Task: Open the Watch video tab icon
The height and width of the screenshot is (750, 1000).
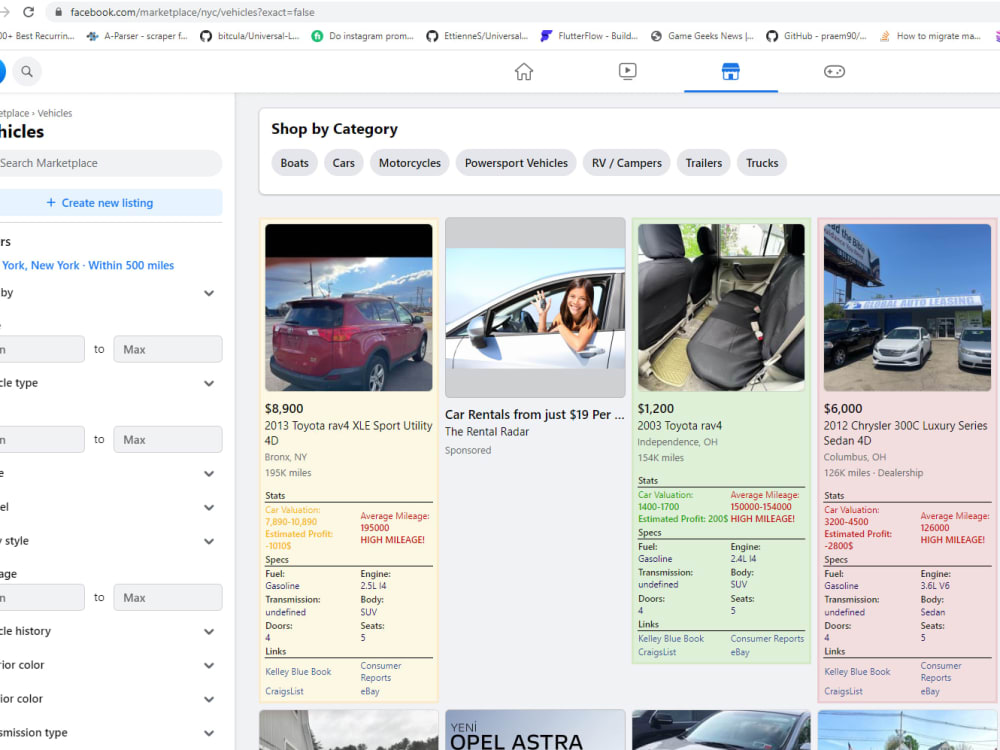Action: pyautogui.click(x=628, y=71)
